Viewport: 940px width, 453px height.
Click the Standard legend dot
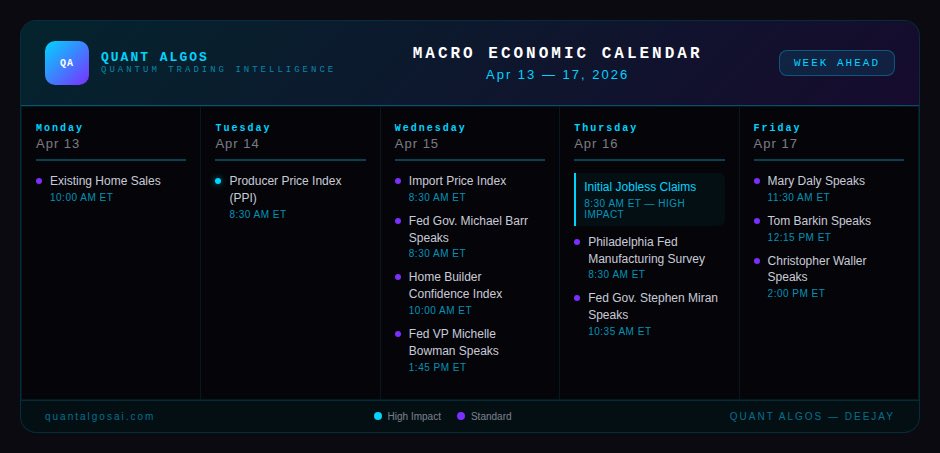[x=461, y=416]
